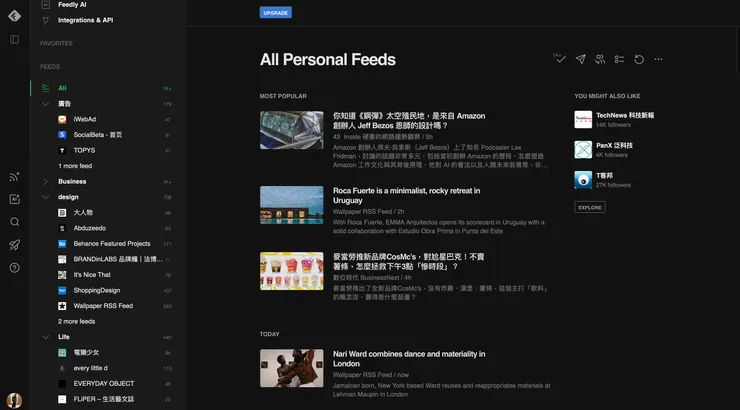The image size is (740, 410).
Task: Open Roca Fuerte article title
Action: [406, 195]
